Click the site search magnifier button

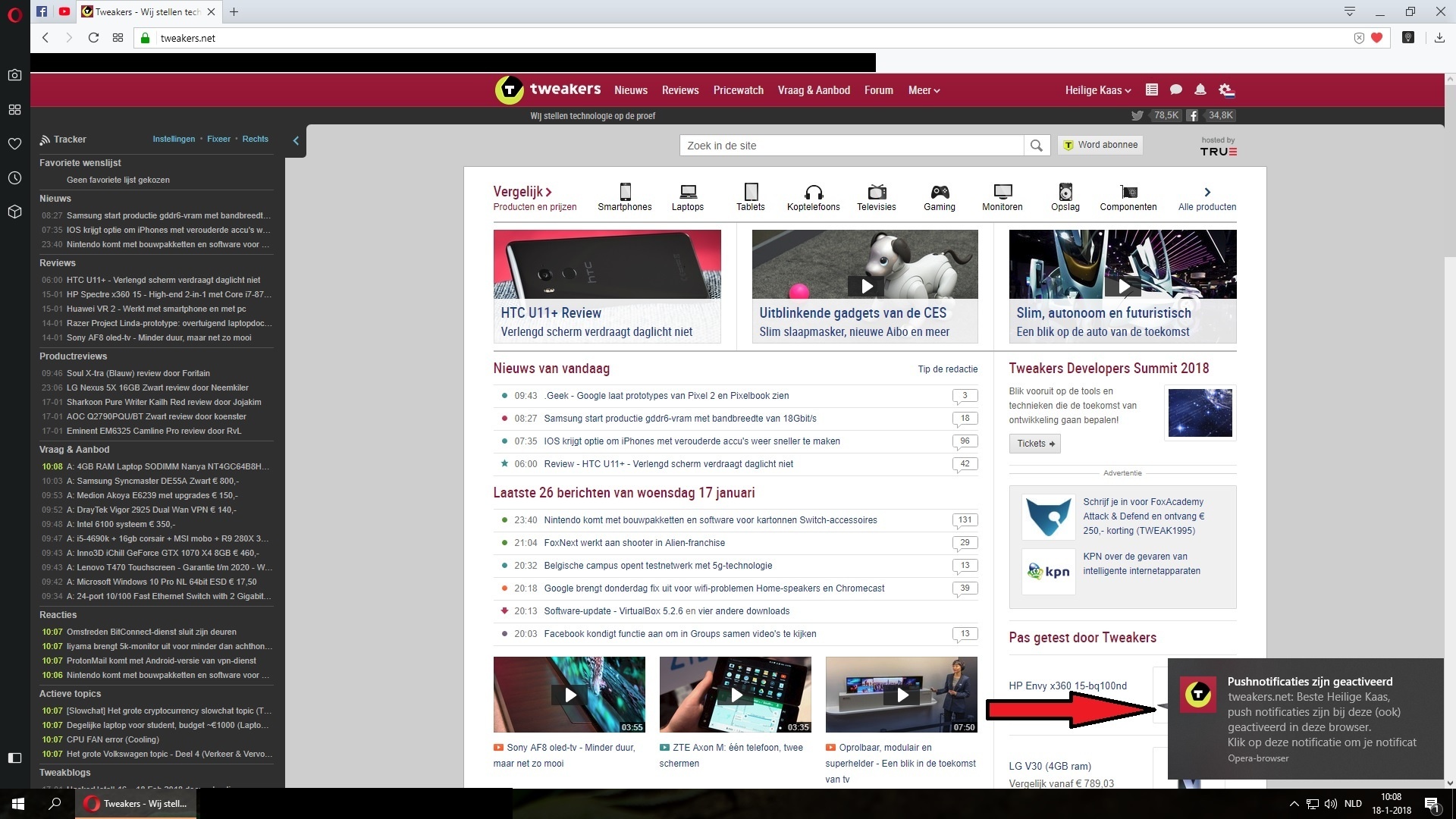pos(1036,146)
